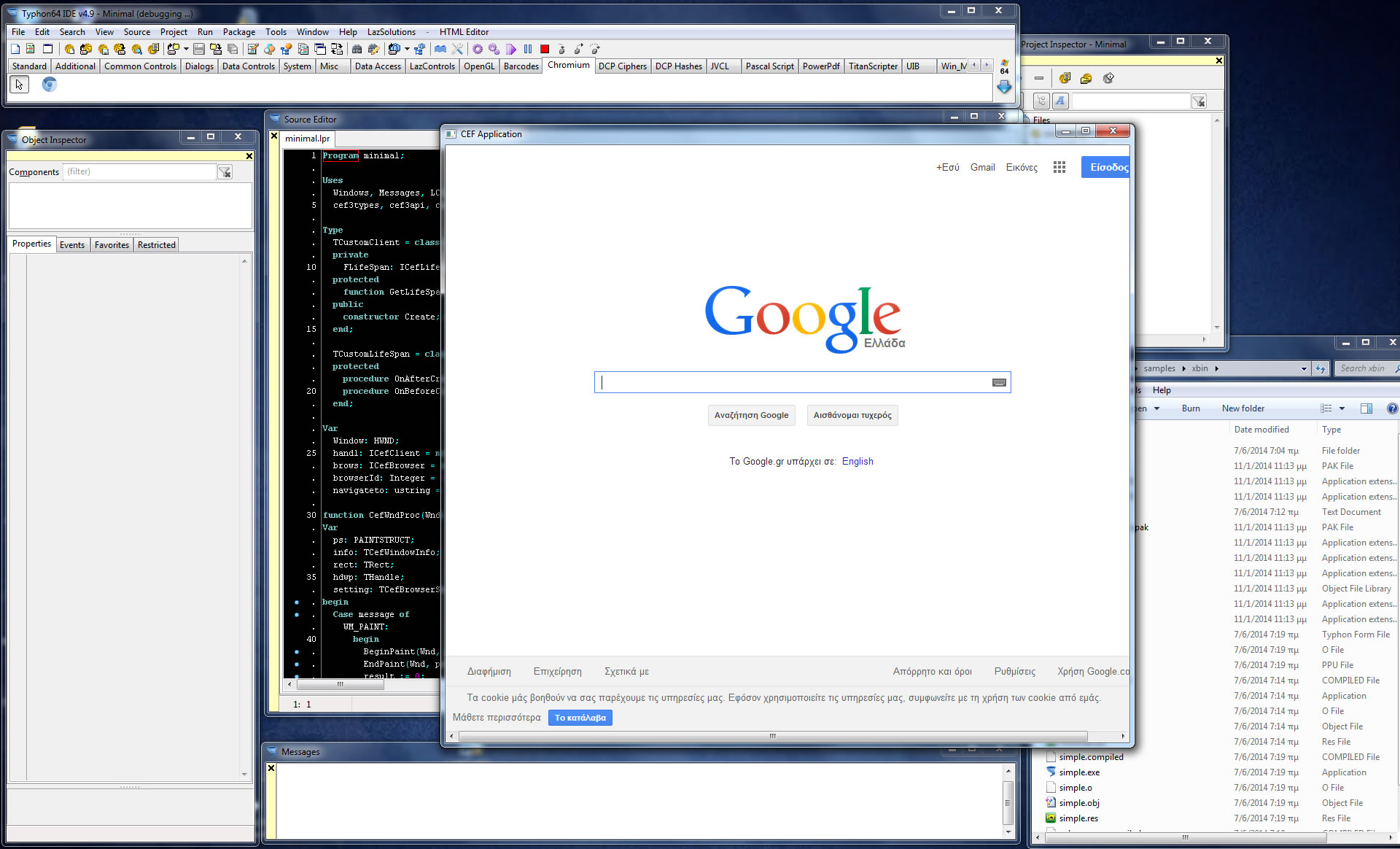Click the English language link
Viewport: 1400px width, 849px height.
coord(857,461)
